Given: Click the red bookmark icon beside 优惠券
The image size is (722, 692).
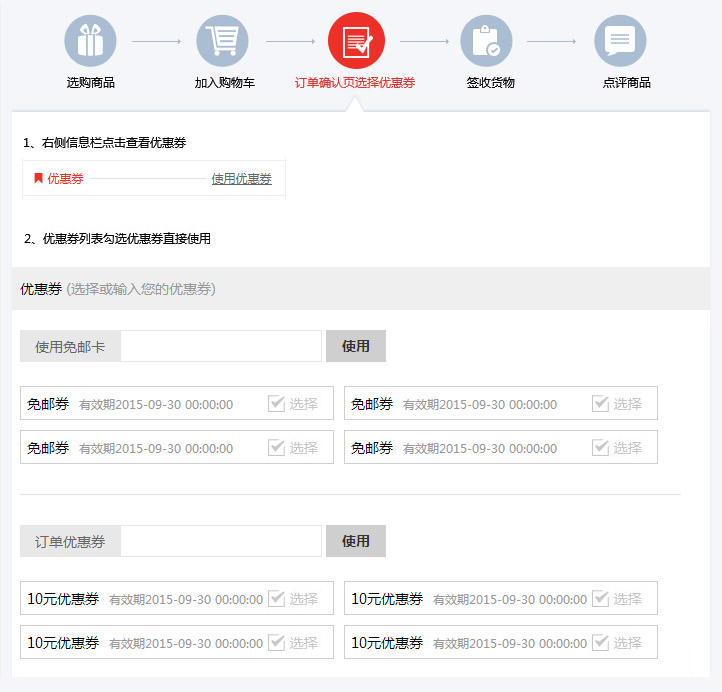Looking at the screenshot, I should point(39,178).
